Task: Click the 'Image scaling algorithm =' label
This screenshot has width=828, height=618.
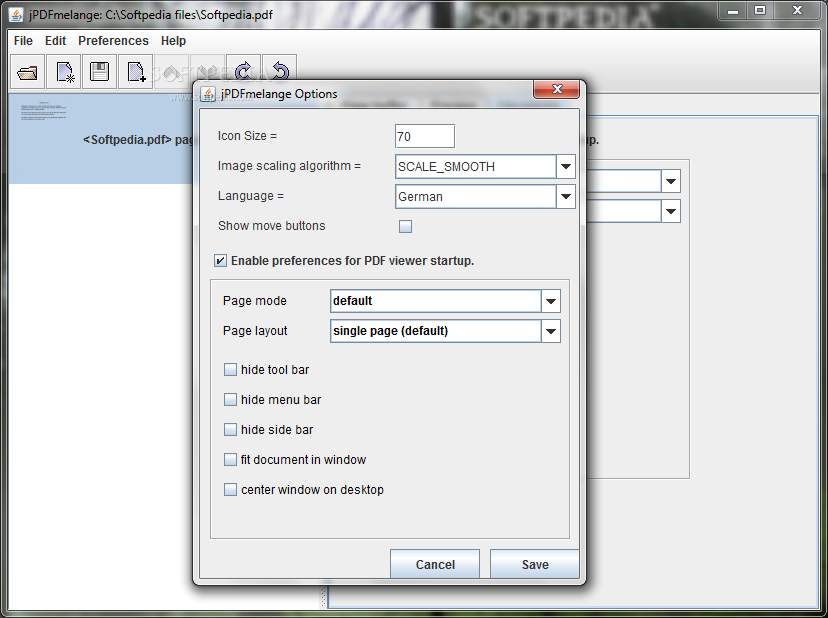Action: (289, 166)
